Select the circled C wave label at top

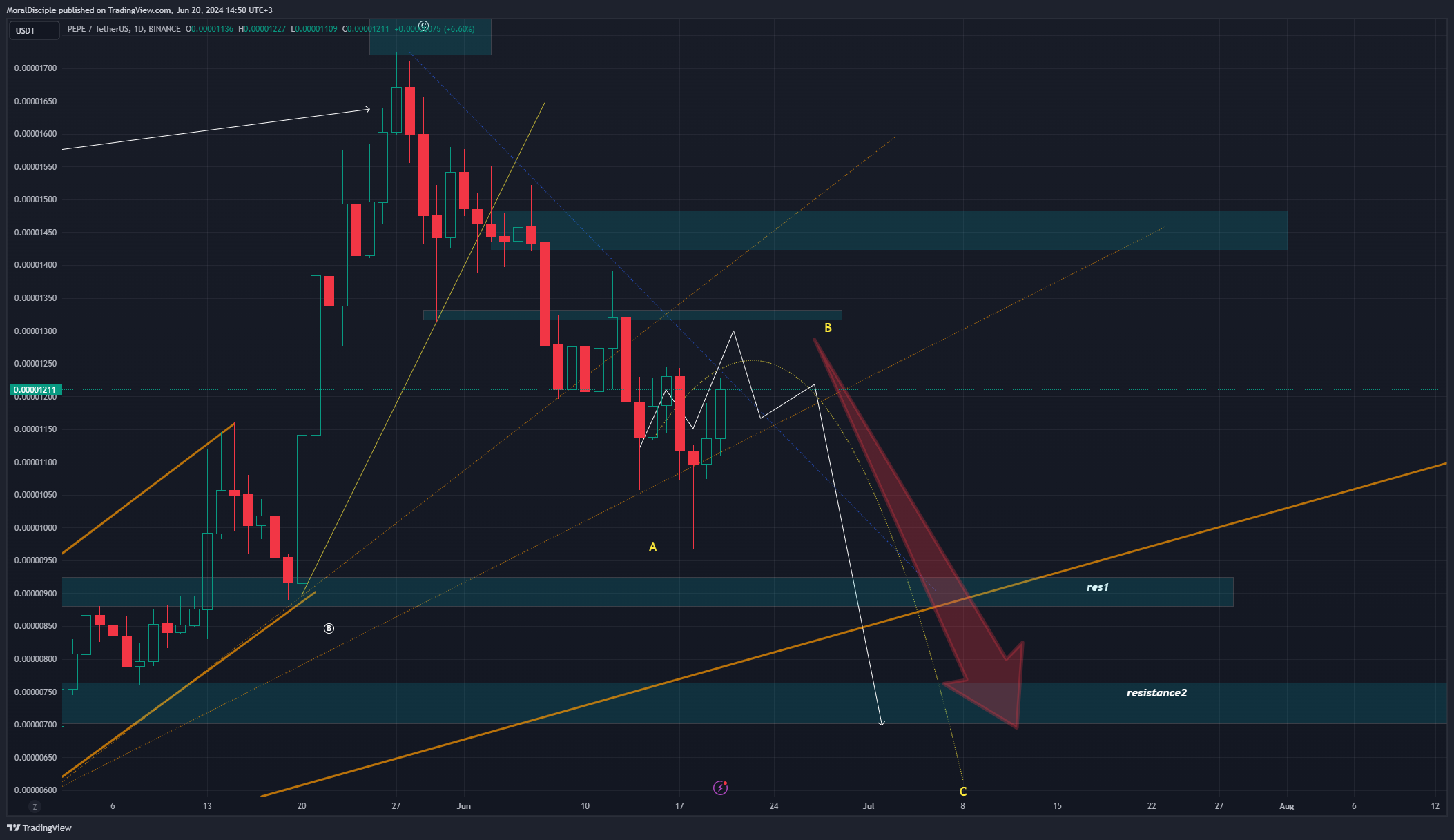pos(424,26)
